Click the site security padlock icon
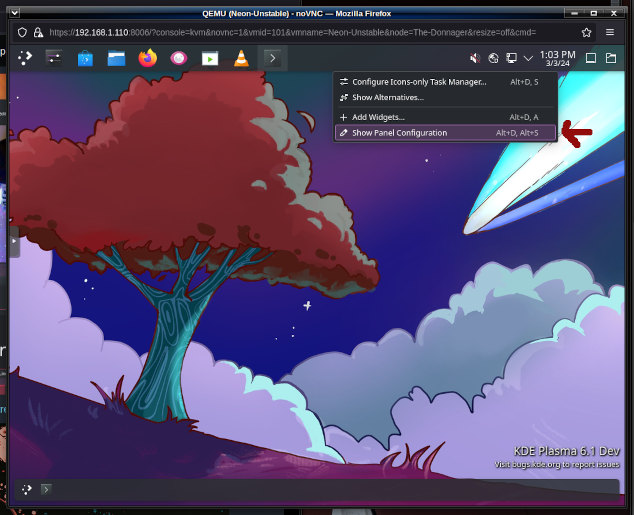The height and width of the screenshot is (515, 634). pyautogui.click(x=38, y=32)
